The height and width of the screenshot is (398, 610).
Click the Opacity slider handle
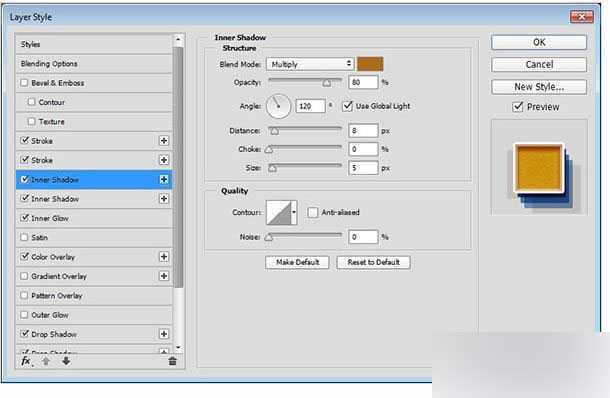click(327, 83)
